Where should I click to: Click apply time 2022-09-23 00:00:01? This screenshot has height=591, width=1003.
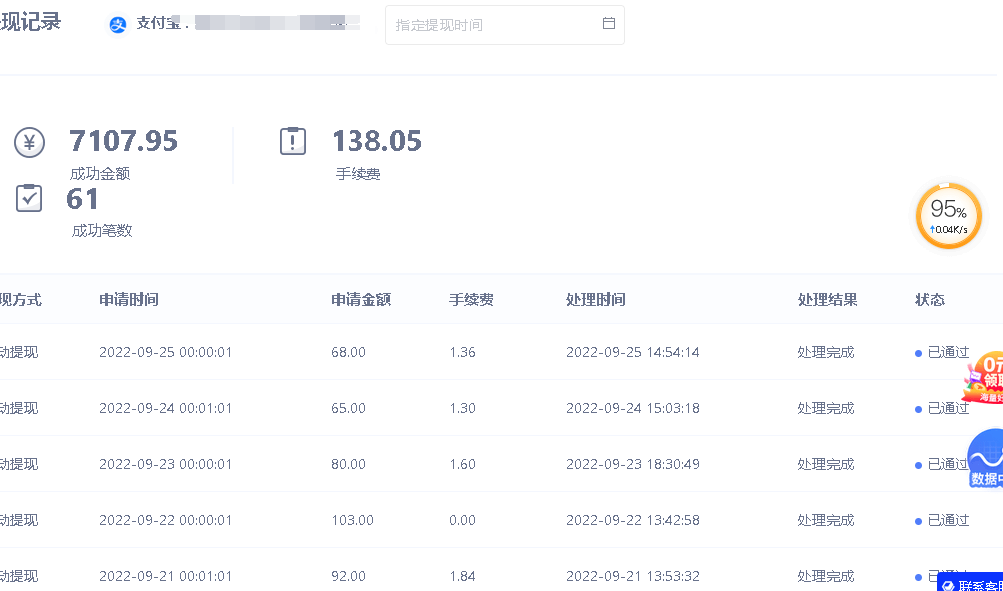pos(166,464)
